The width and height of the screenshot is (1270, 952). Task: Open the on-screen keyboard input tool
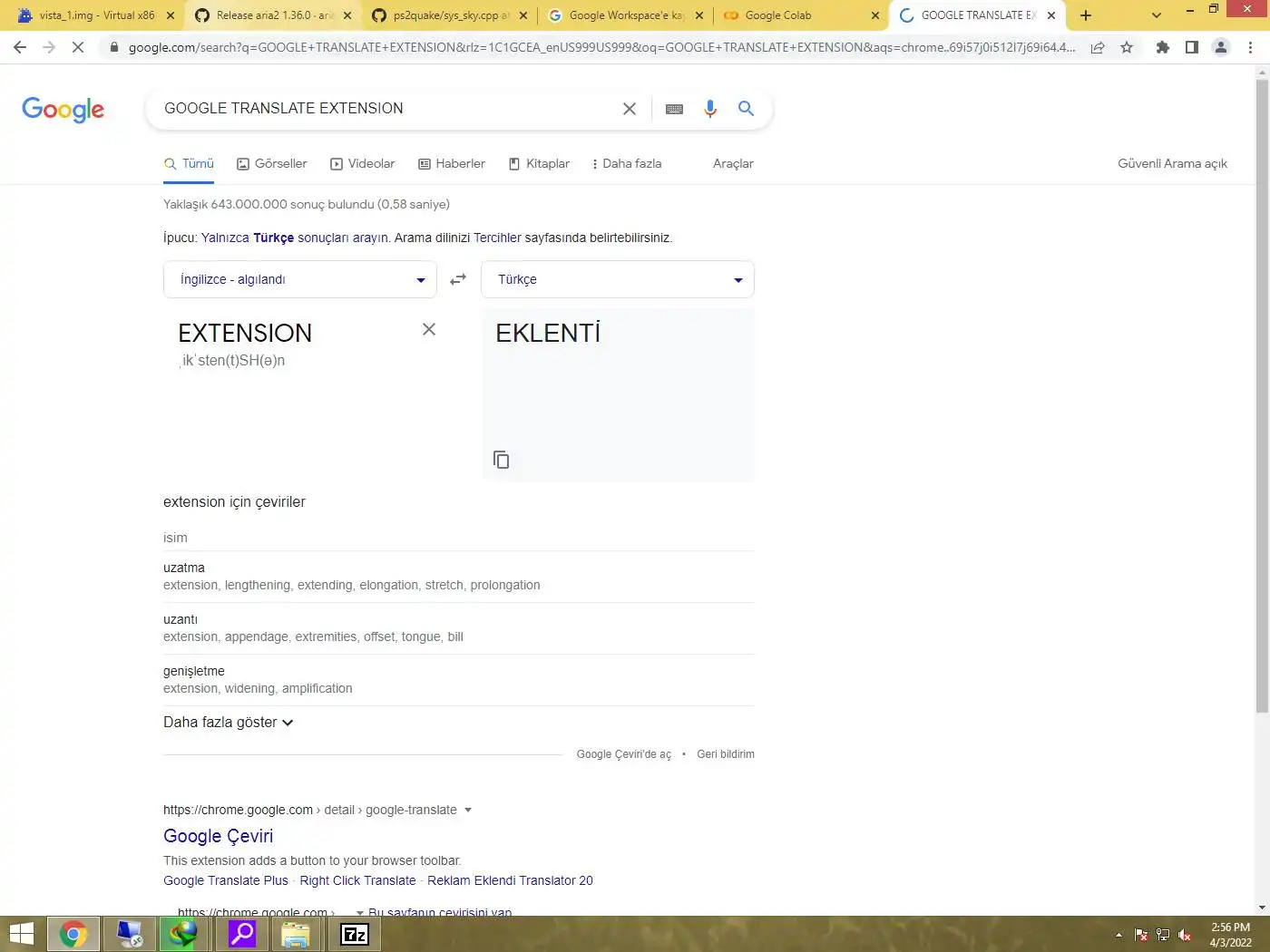(x=674, y=109)
